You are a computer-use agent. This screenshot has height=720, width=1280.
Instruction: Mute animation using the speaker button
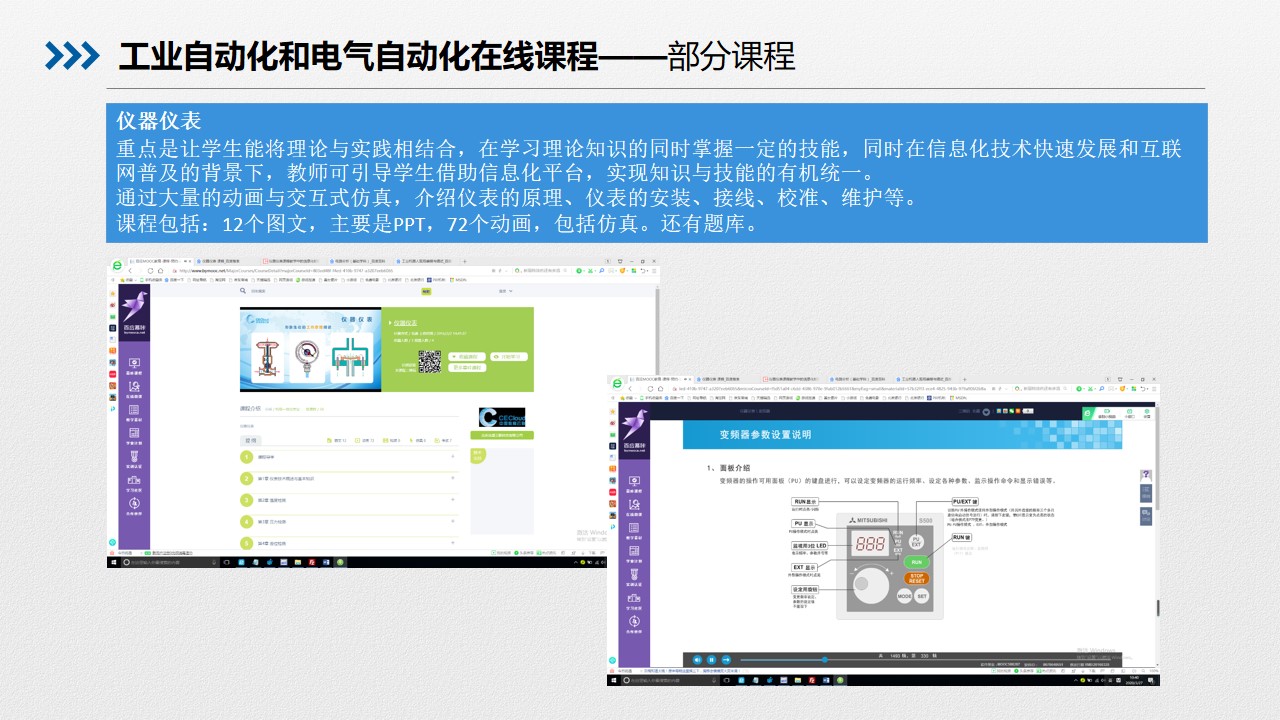697,660
